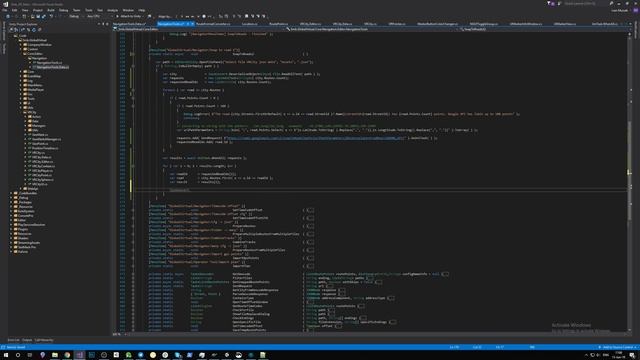Open the Analyze menu
Viewport: 640px width, 360px height.
[x=112, y=10]
